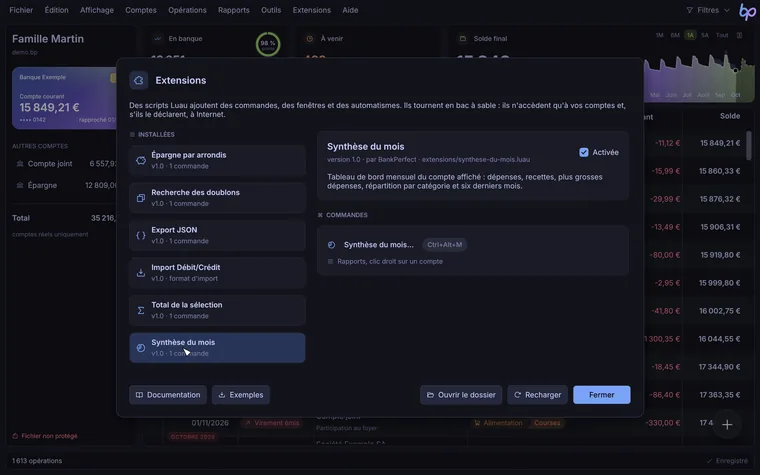Select the Total de la sélection extension
Screen dimensions: 760x475
point(217,310)
